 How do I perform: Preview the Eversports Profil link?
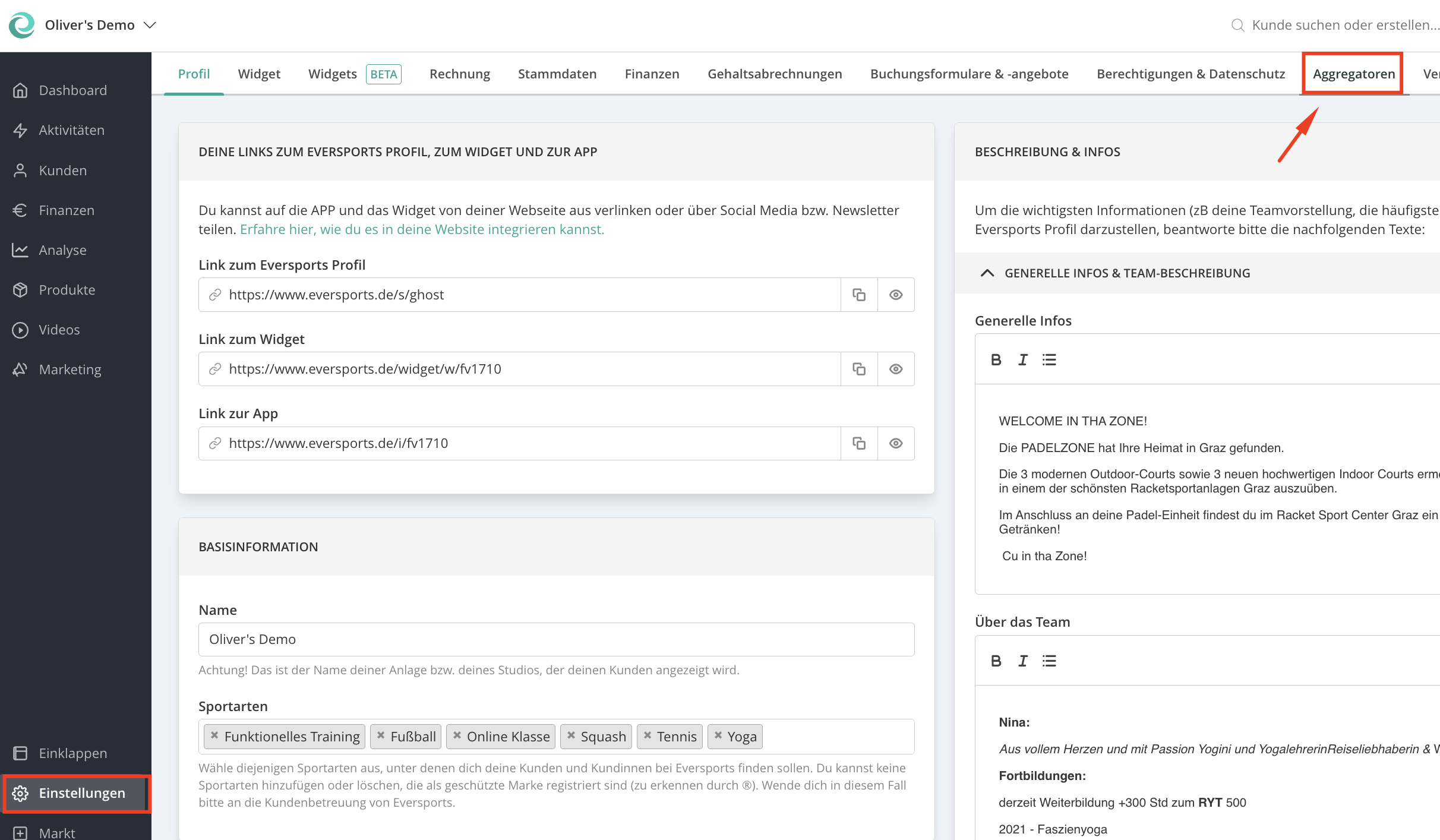(x=896, y=295)
